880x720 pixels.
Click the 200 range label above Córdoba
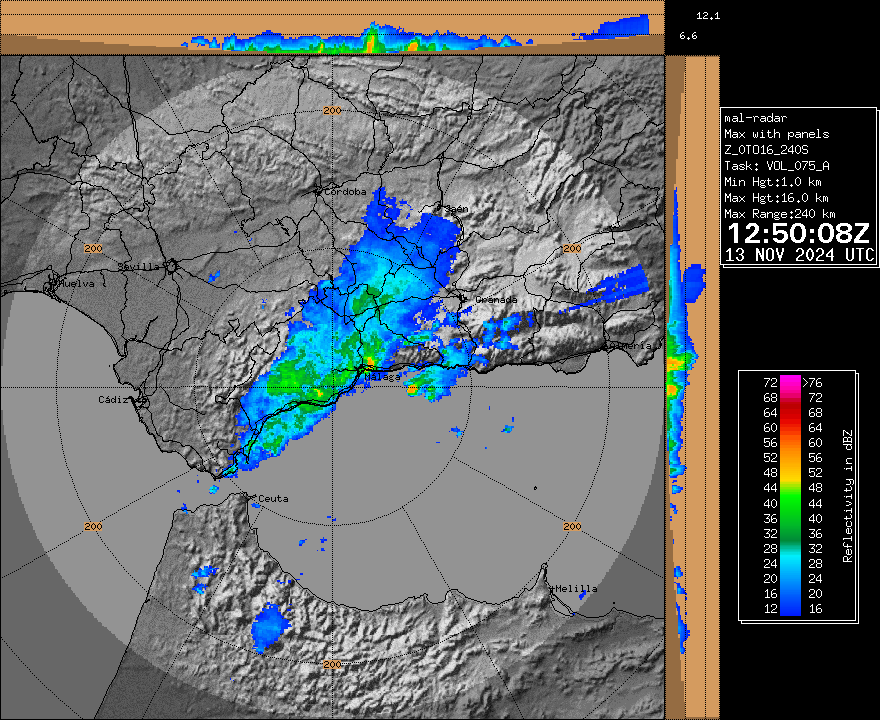tap(333, 110)
